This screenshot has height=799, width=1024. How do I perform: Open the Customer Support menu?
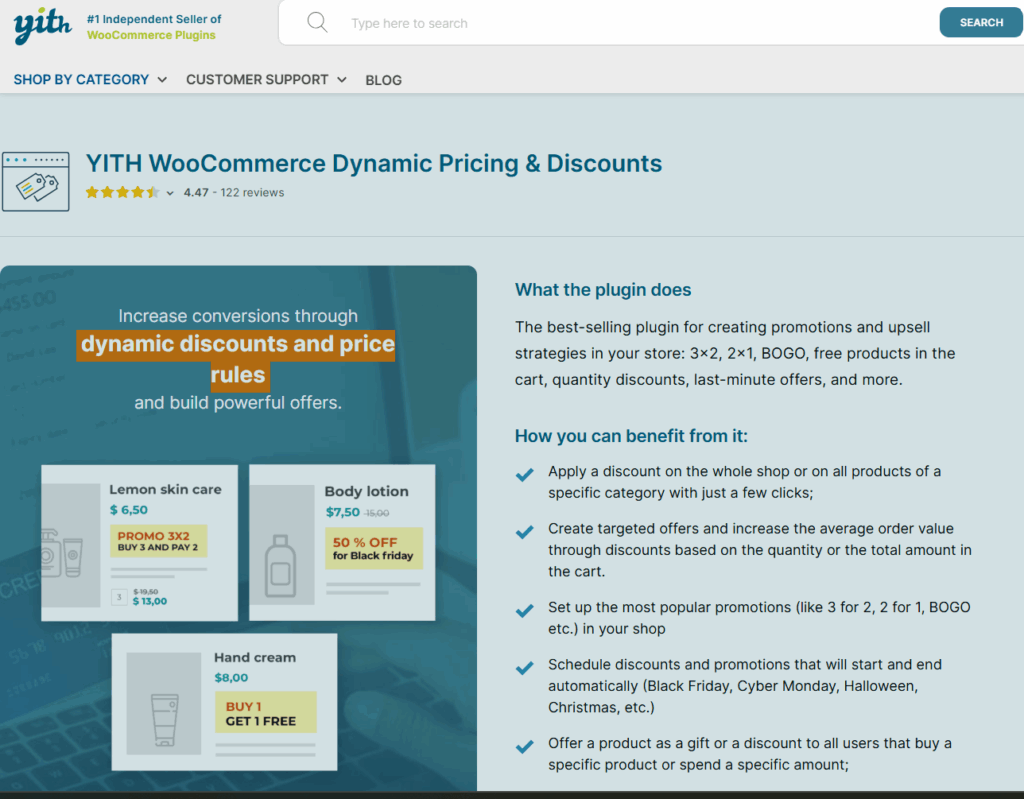coord(266,80)
